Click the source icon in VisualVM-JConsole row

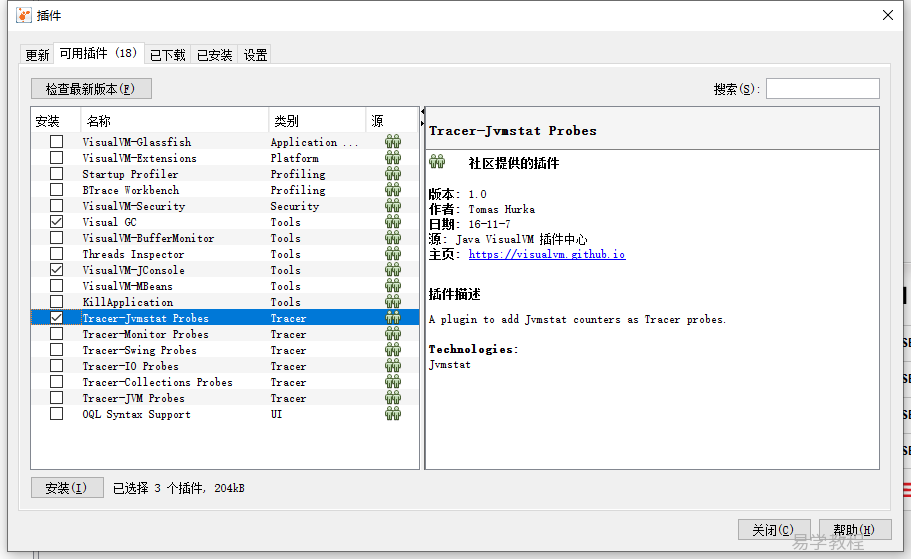click(393, 270)
